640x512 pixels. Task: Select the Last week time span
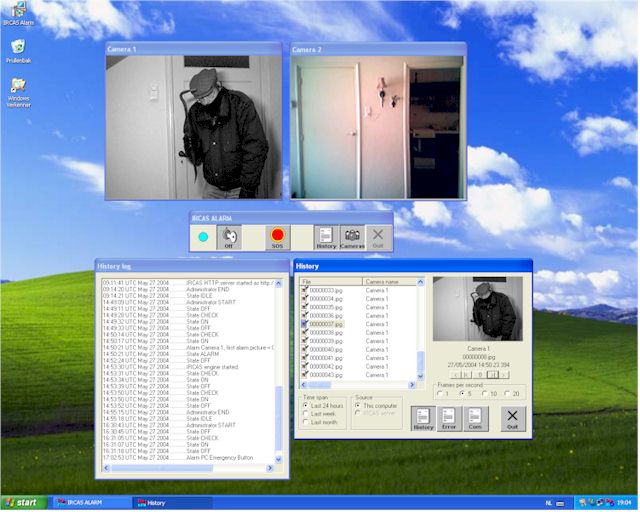pos(319,414)
